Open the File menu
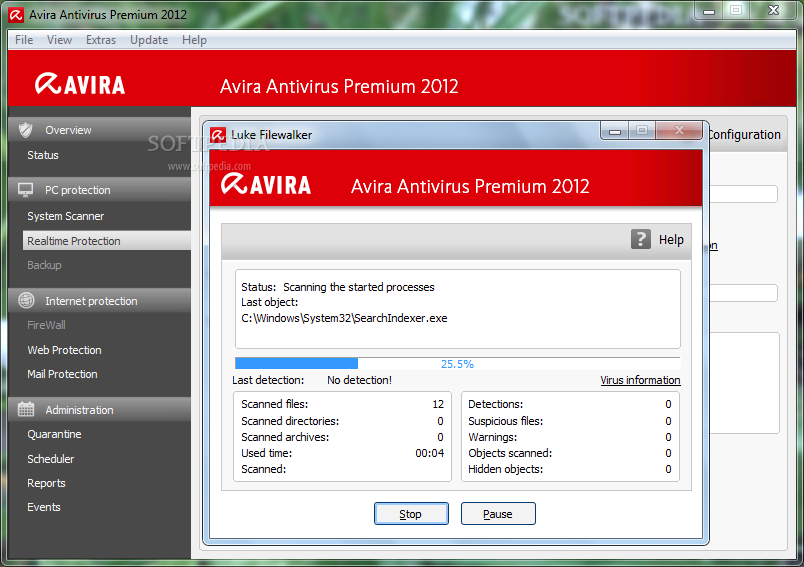Screen dimensions: 804x567 click(x=24, y=40)
